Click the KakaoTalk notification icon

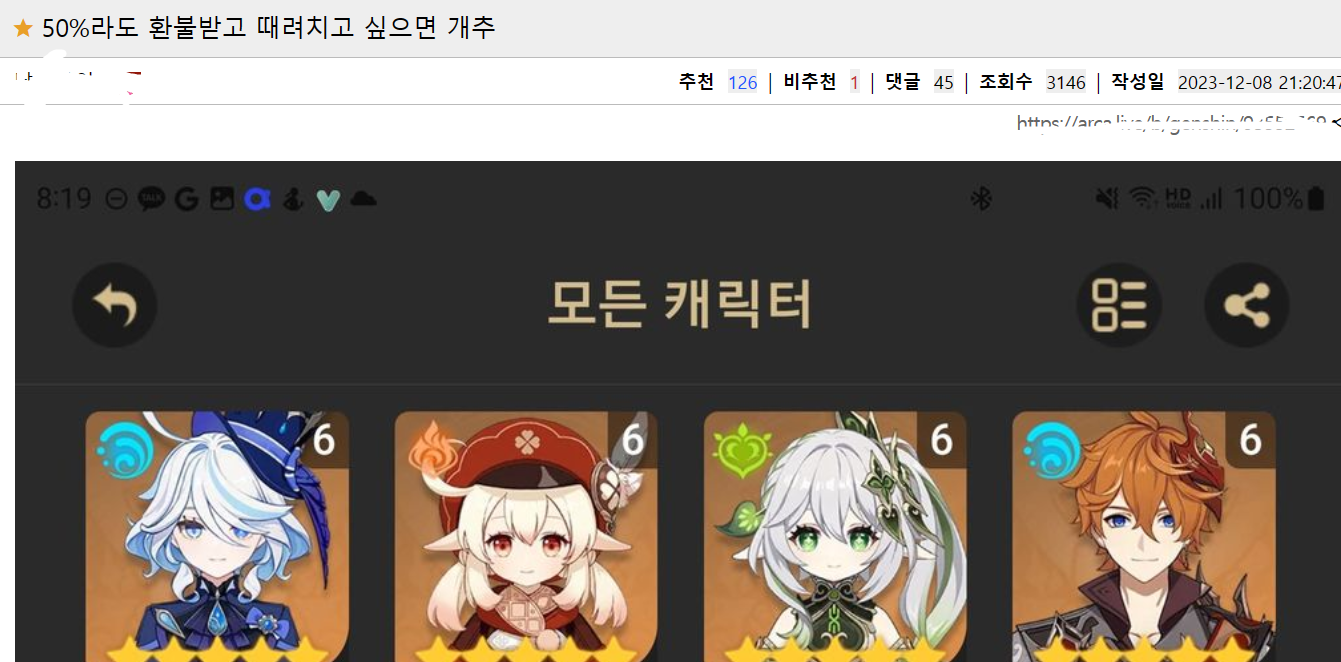tap(151, 199)
